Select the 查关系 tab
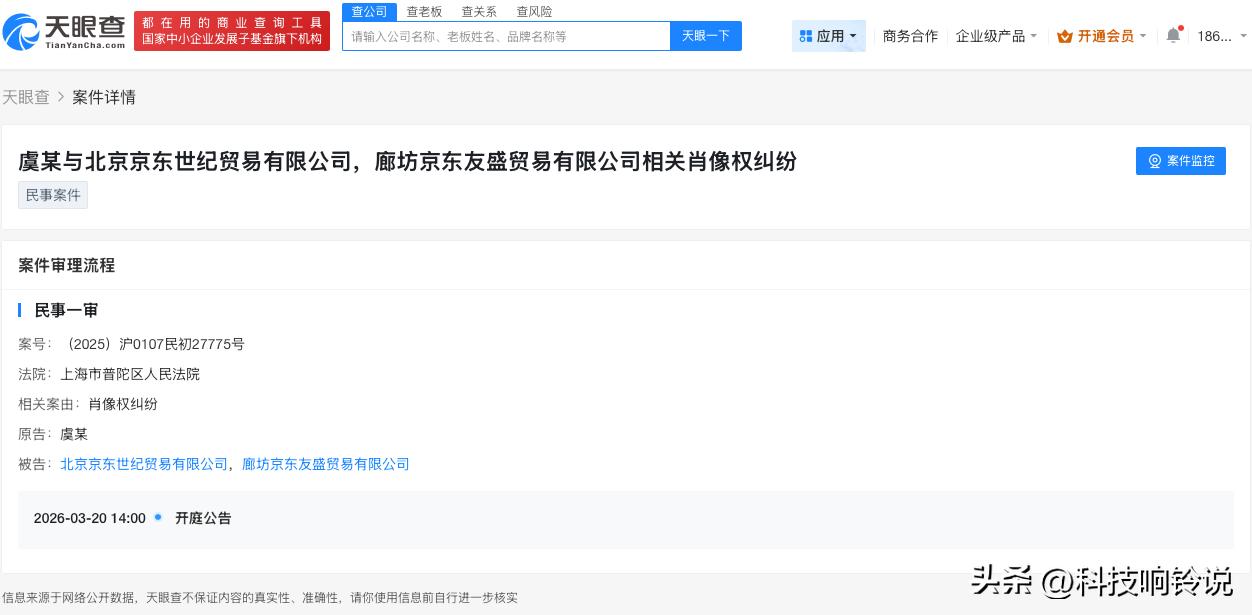 click(479, 11)
